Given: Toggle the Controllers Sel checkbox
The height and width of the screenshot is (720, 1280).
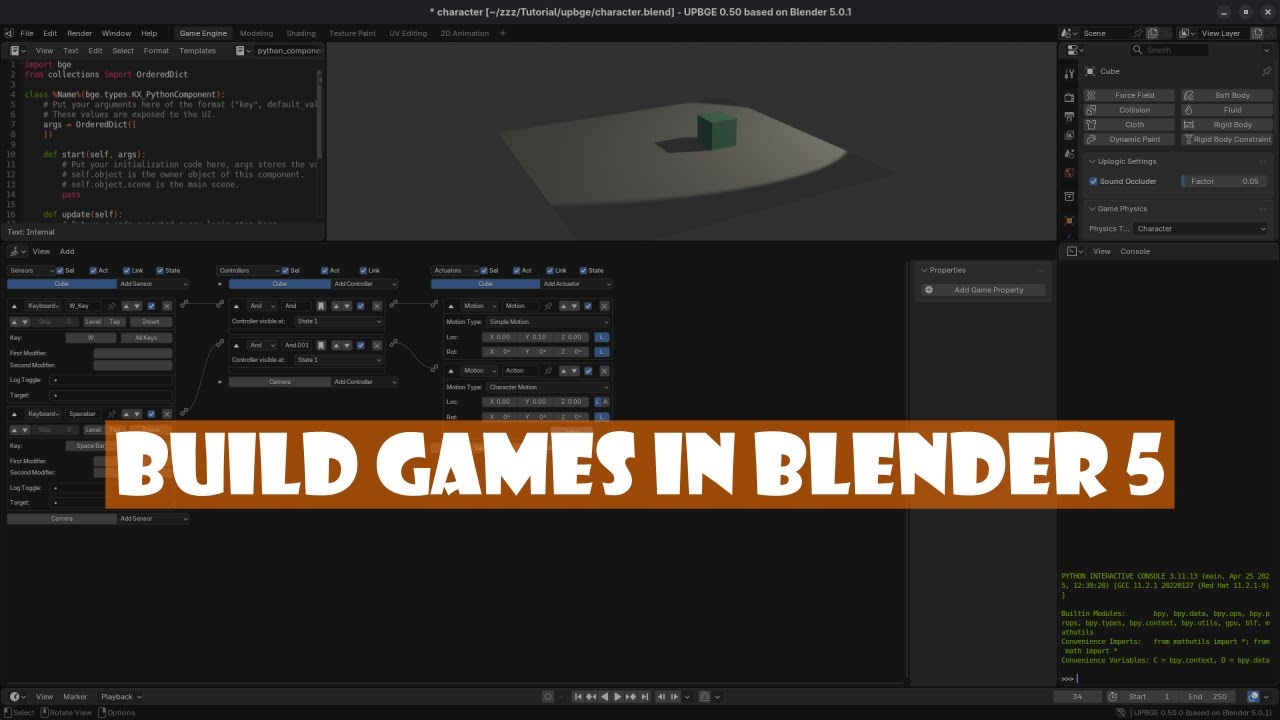Looking at the screenshot, I should coord(285,270).
